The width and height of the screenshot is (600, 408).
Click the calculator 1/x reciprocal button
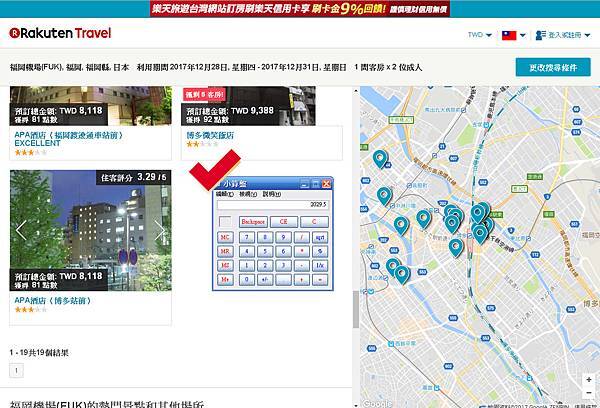[320, 265]
